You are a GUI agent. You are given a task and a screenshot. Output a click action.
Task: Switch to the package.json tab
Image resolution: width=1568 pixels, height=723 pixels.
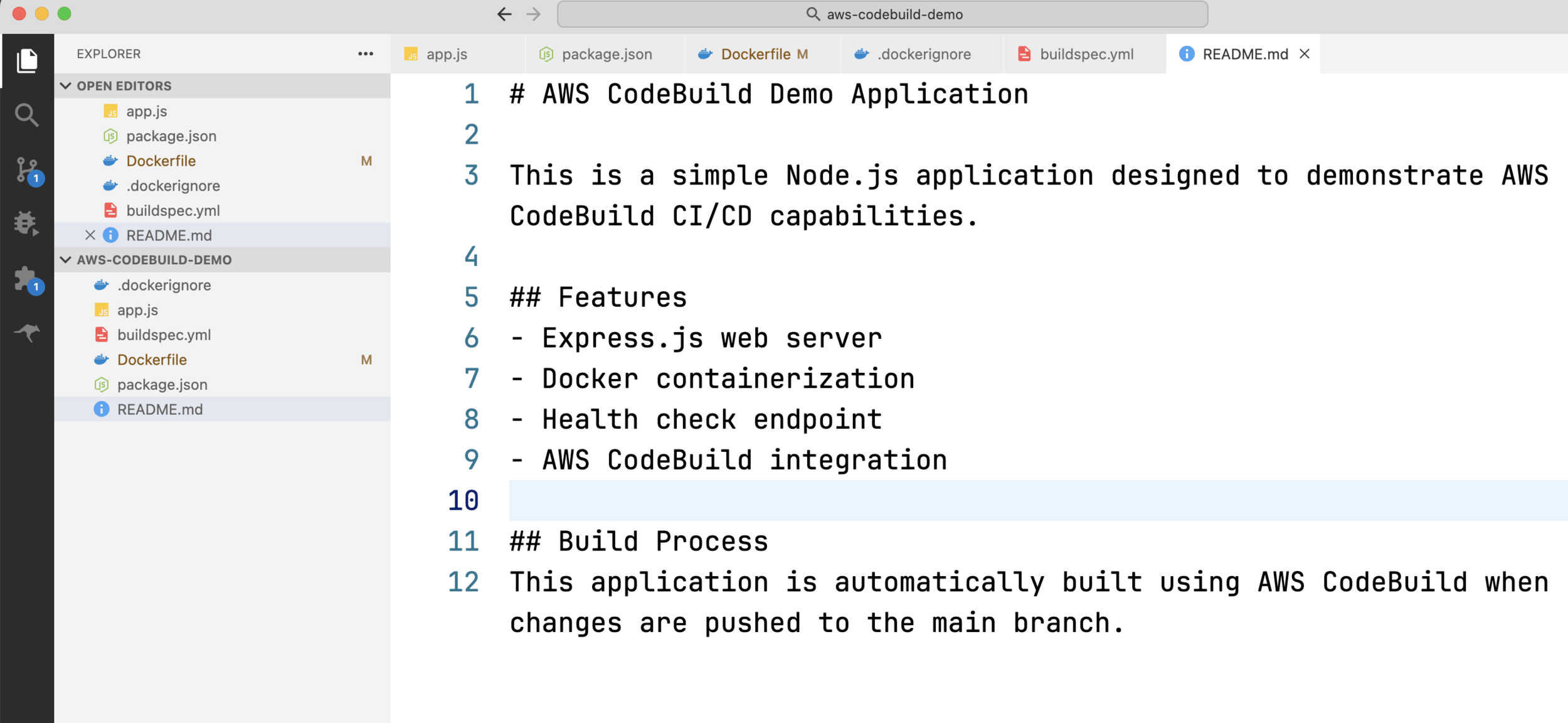606,54
